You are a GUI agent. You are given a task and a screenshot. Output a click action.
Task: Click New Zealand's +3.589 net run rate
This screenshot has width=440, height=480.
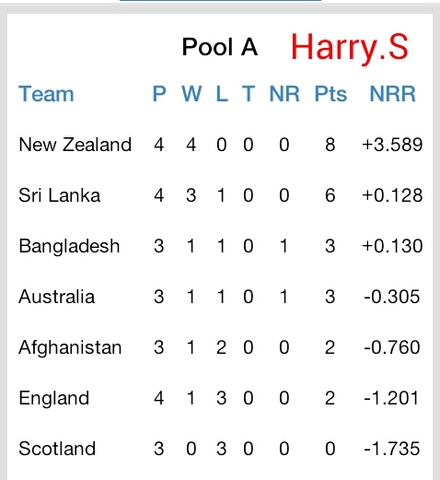(x=392, y=145)
